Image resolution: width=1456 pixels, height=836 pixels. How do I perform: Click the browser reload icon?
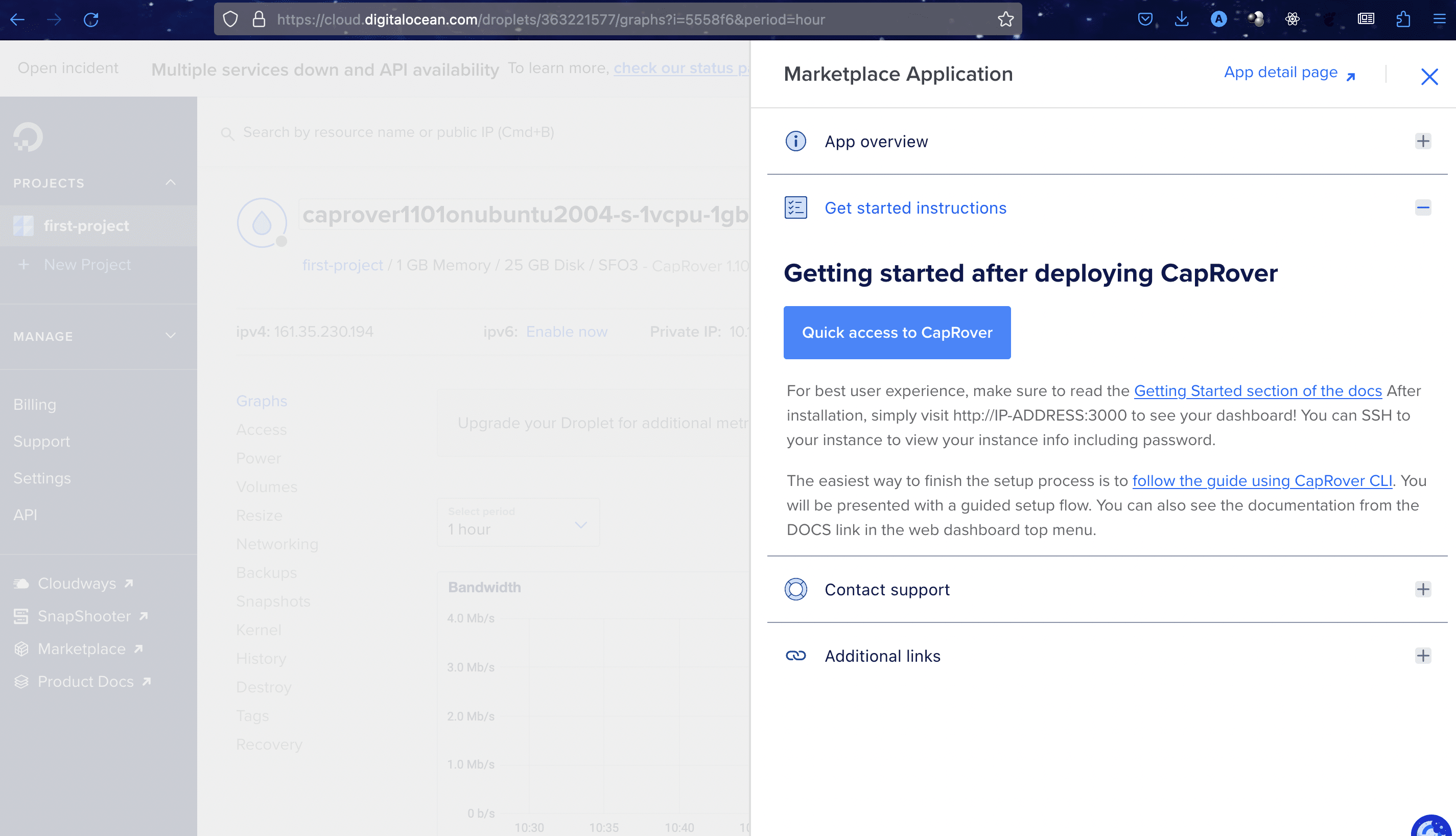point(91,19)
